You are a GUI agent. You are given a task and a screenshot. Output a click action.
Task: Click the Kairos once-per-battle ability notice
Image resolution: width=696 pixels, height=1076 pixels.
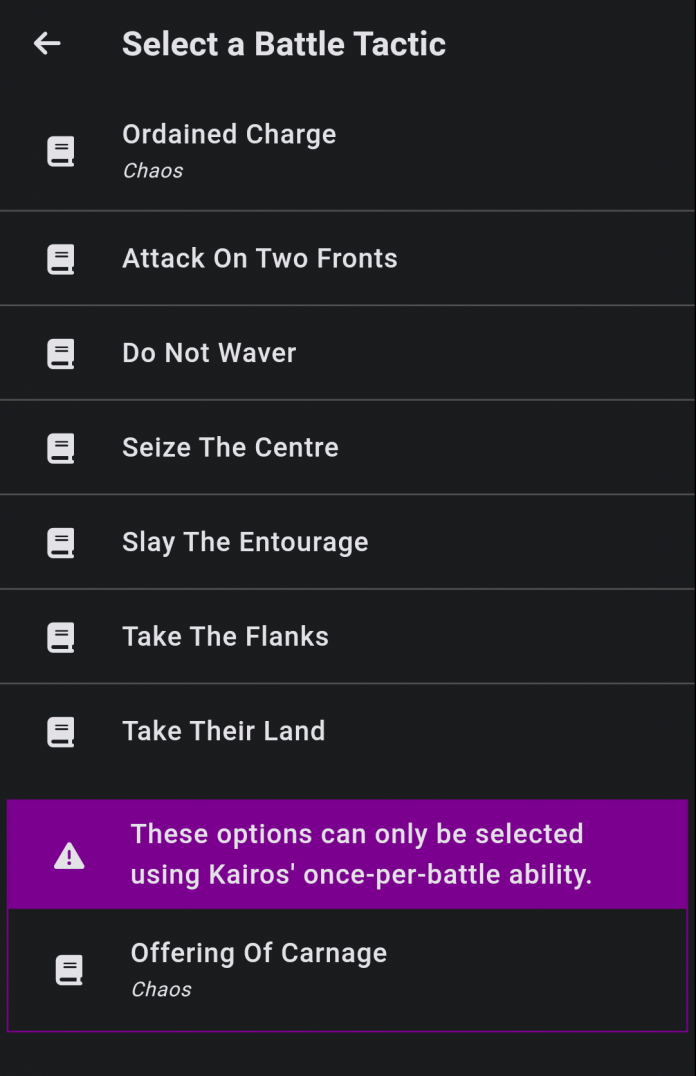[361, 854]
